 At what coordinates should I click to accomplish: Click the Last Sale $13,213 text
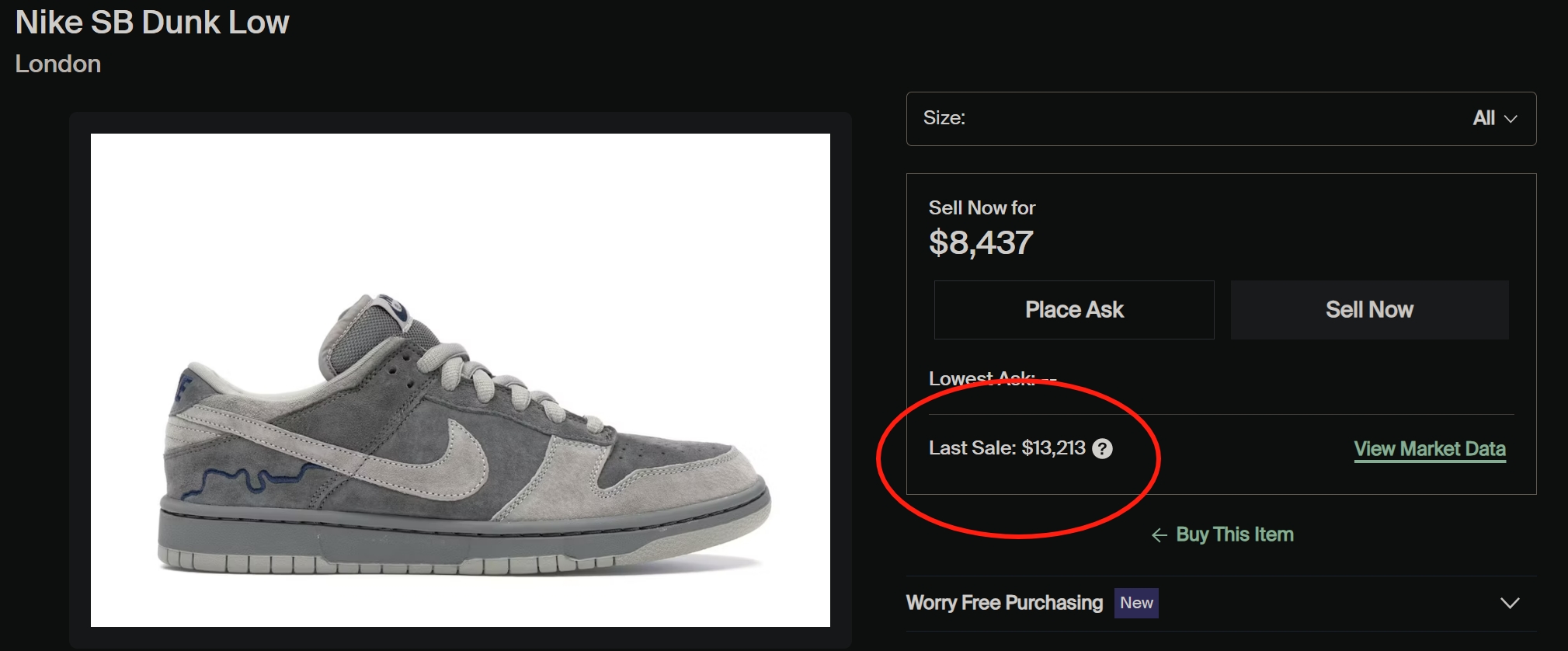pos(1007,448)
